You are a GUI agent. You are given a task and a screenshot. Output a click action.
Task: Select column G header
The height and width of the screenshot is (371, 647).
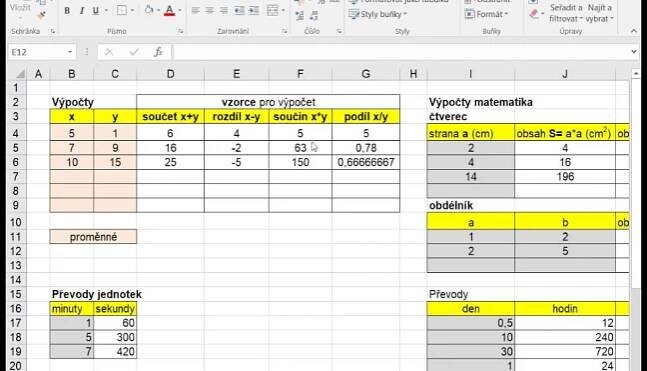pyautogui.click(x=366, y=74)
